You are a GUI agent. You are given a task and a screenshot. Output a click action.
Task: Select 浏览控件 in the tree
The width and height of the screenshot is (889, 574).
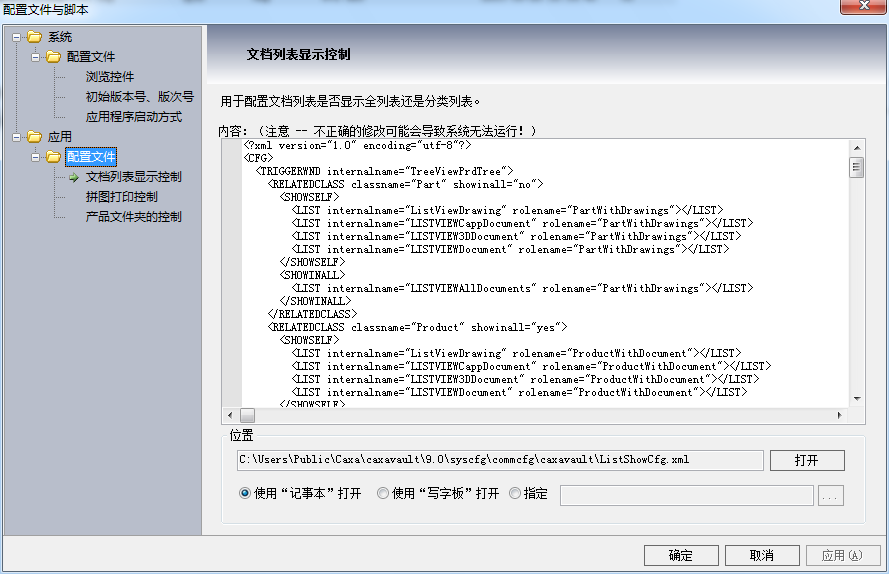110,77
